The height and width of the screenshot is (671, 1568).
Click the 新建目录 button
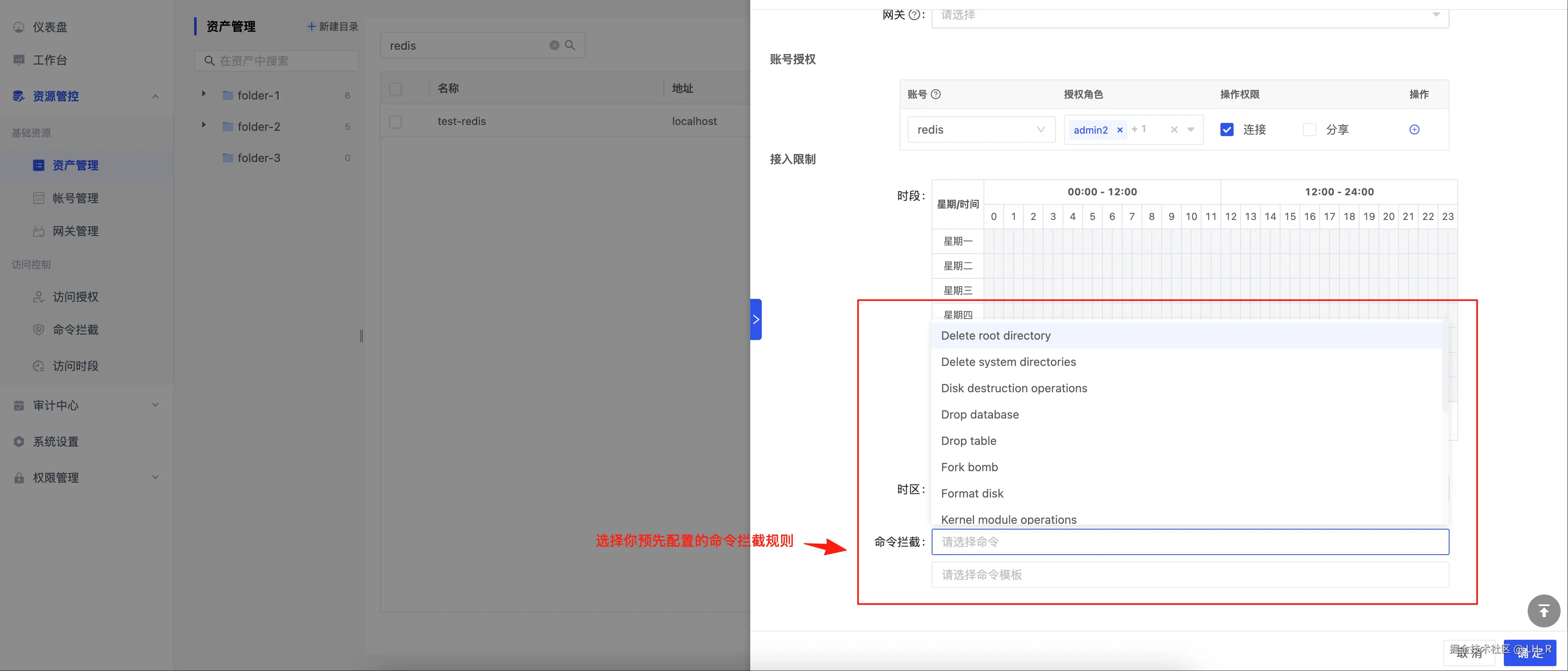332,27
